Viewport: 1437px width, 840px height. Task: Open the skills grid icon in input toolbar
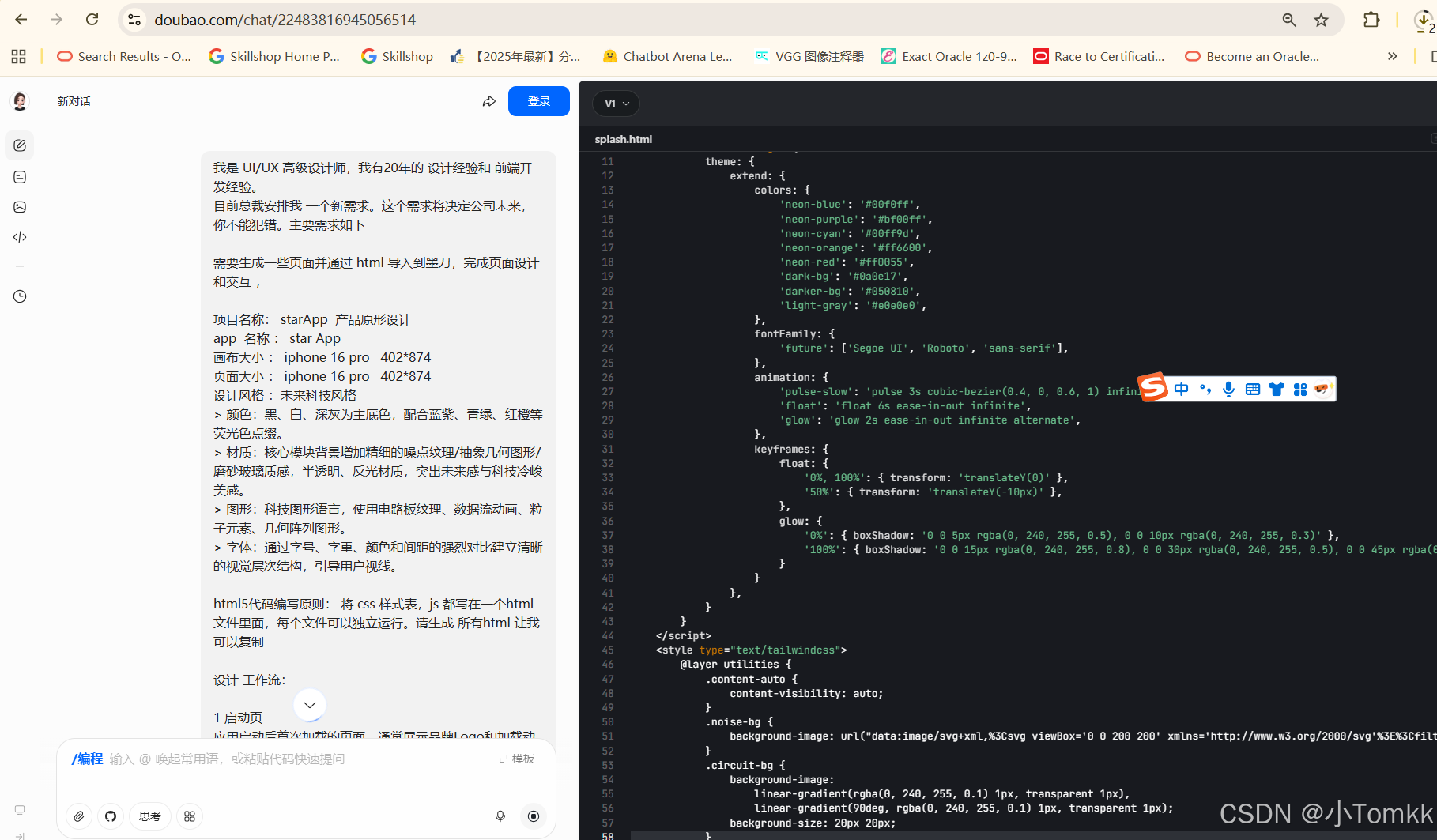pos(190,816)
